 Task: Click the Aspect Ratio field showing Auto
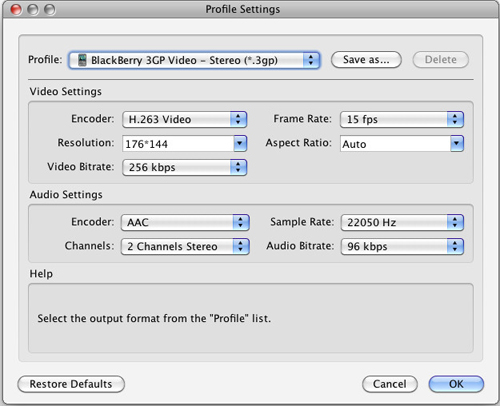click(395, 144)
